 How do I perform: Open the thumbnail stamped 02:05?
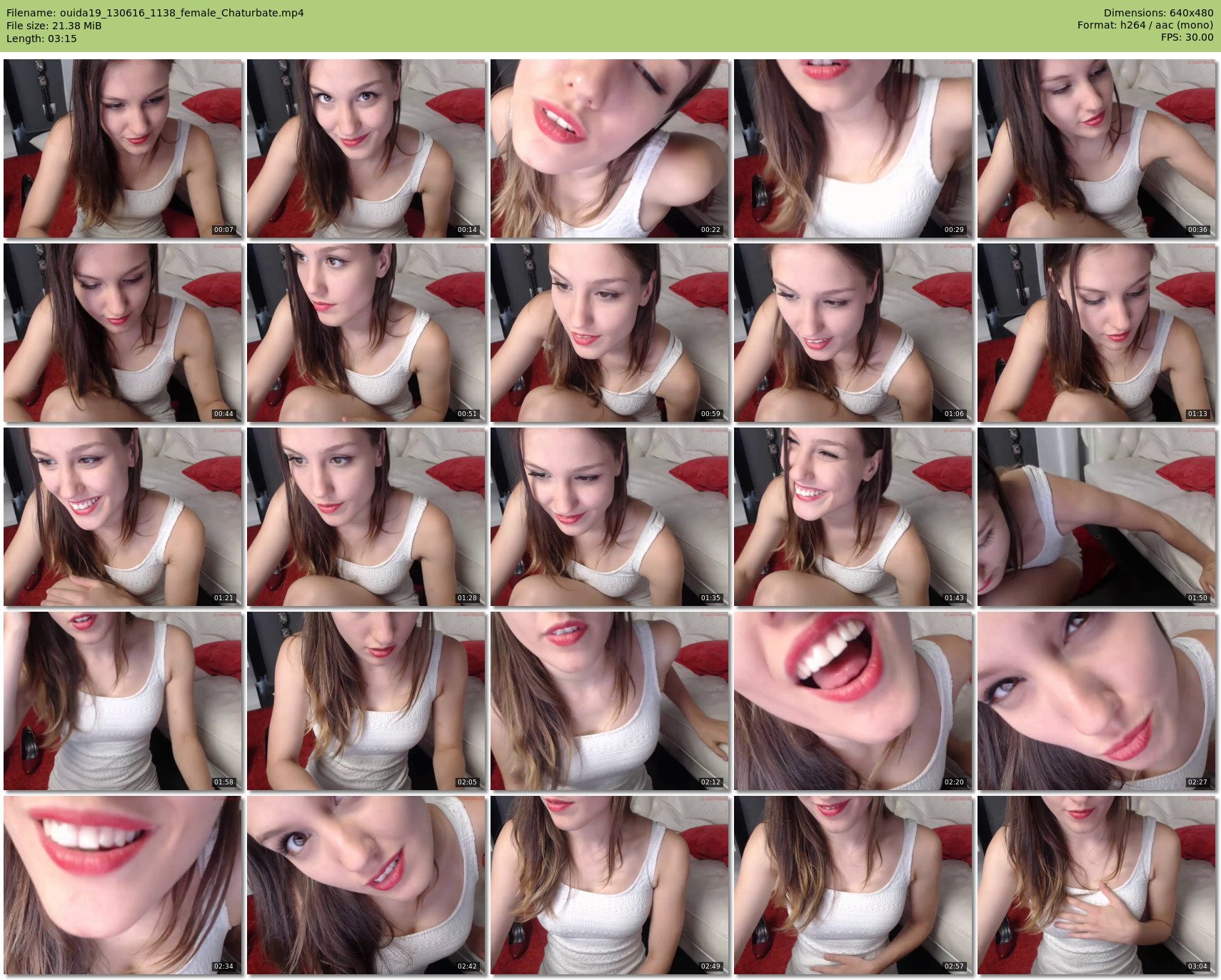coord(366,701)
